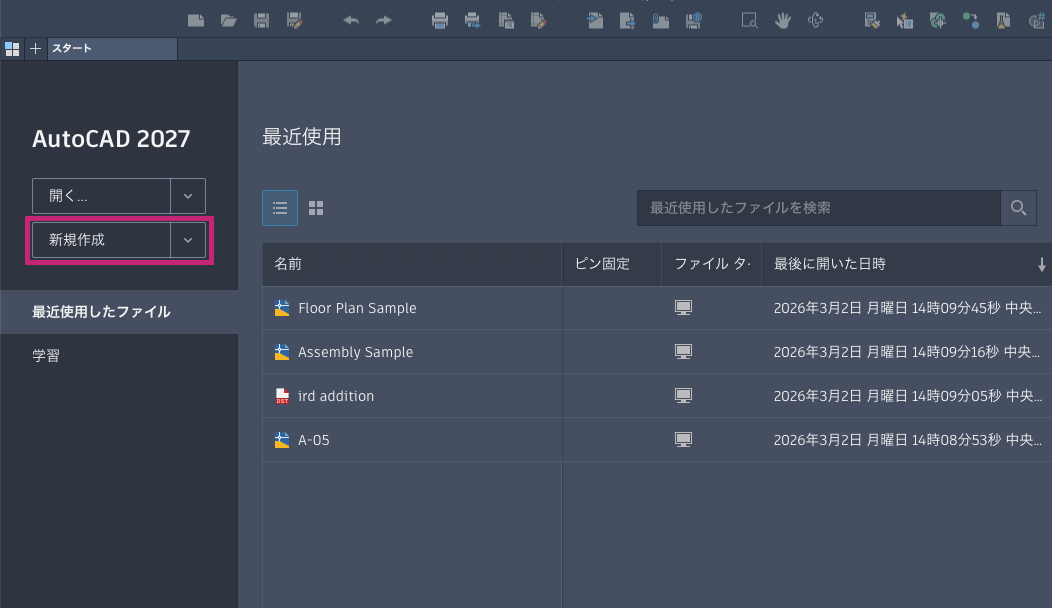Click the green and blue dots icon
Screen dimensions: 1052x608
point(970,21)
